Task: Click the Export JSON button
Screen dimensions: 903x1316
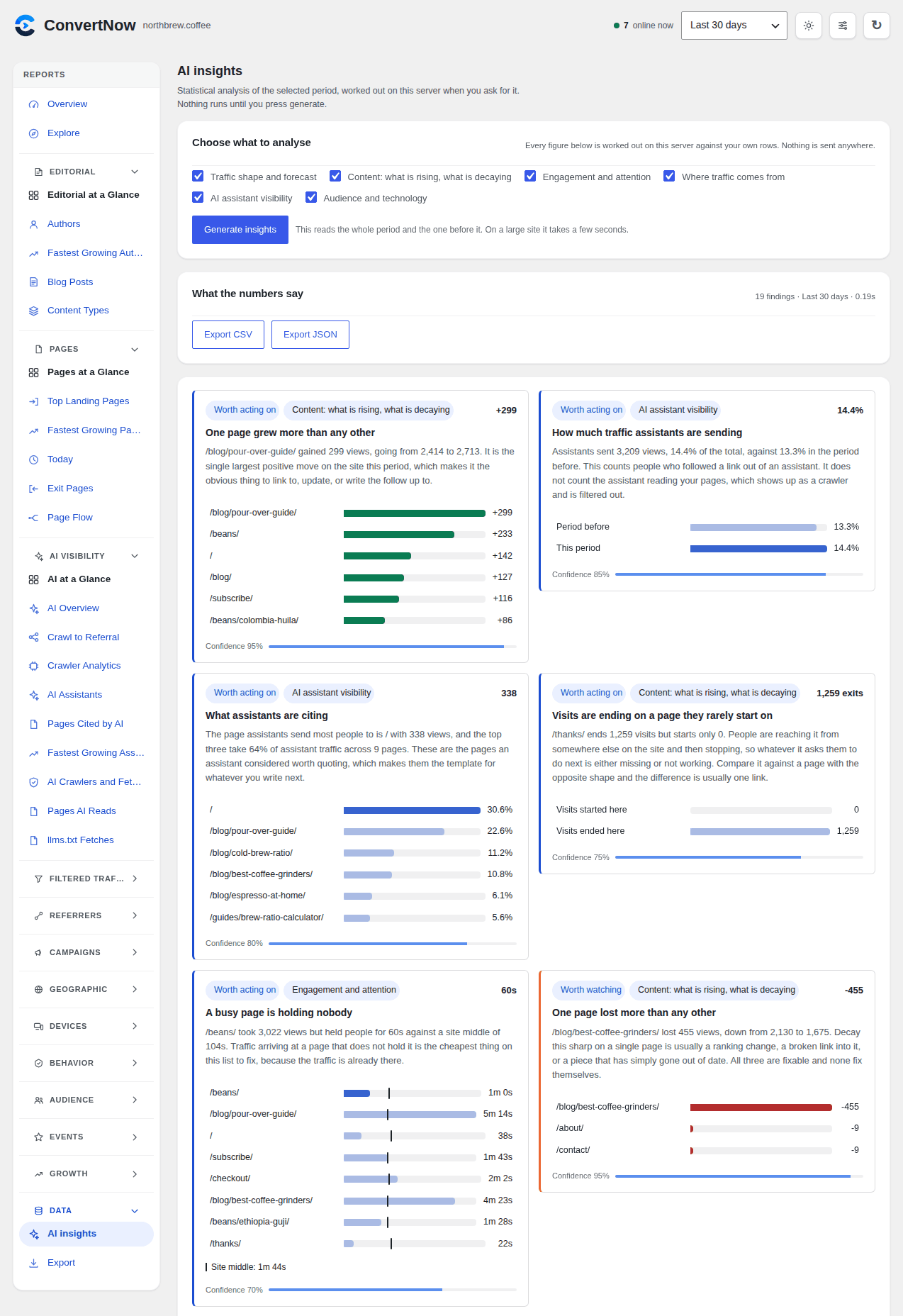Action: (310, 335)
